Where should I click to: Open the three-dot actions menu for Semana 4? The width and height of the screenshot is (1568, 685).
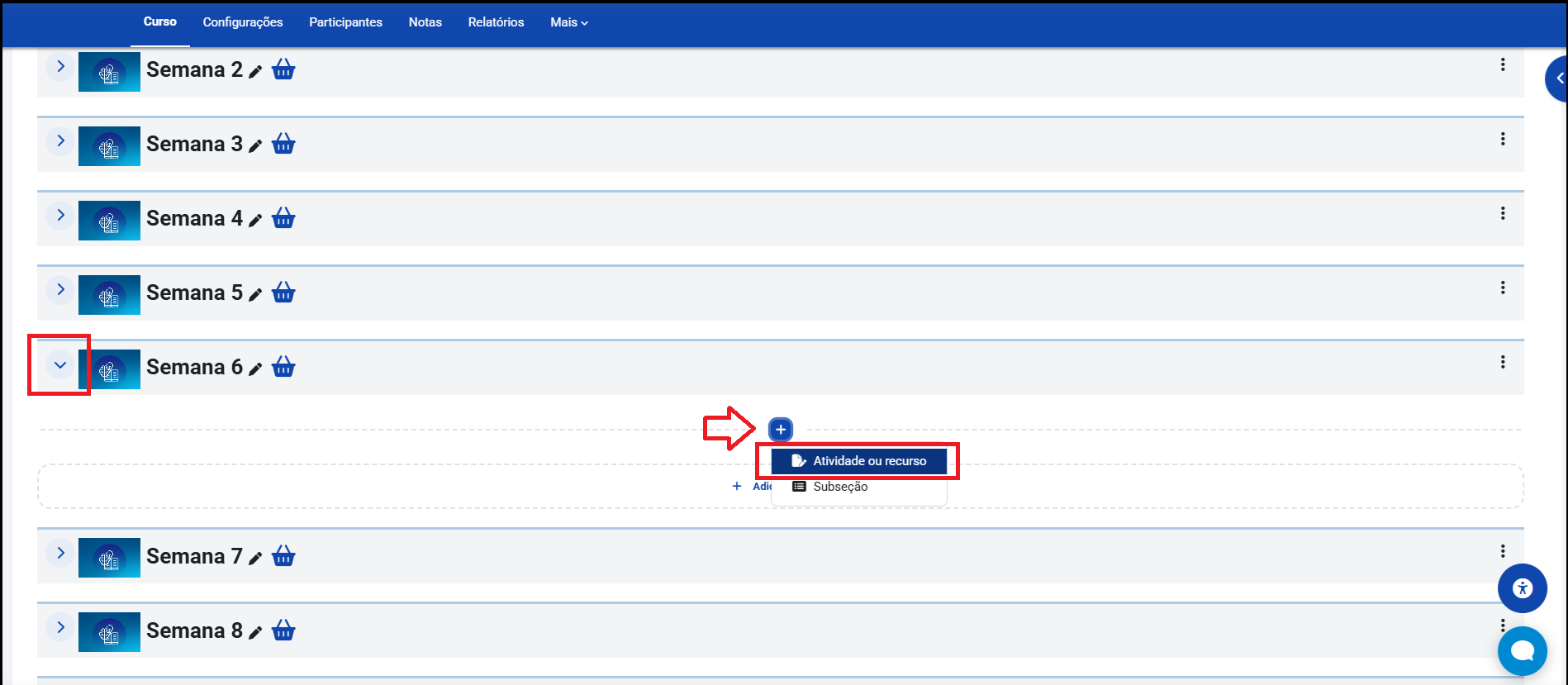(1502, 213)
